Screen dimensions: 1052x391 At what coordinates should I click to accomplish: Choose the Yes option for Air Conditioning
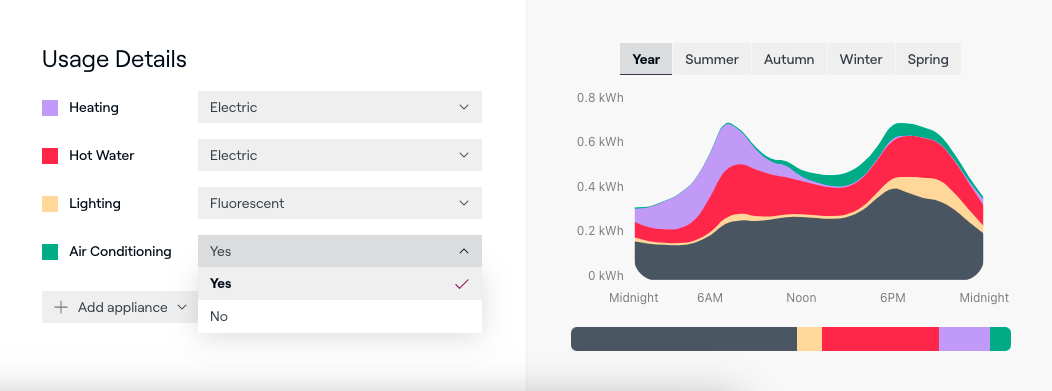[x=339, y=284]
